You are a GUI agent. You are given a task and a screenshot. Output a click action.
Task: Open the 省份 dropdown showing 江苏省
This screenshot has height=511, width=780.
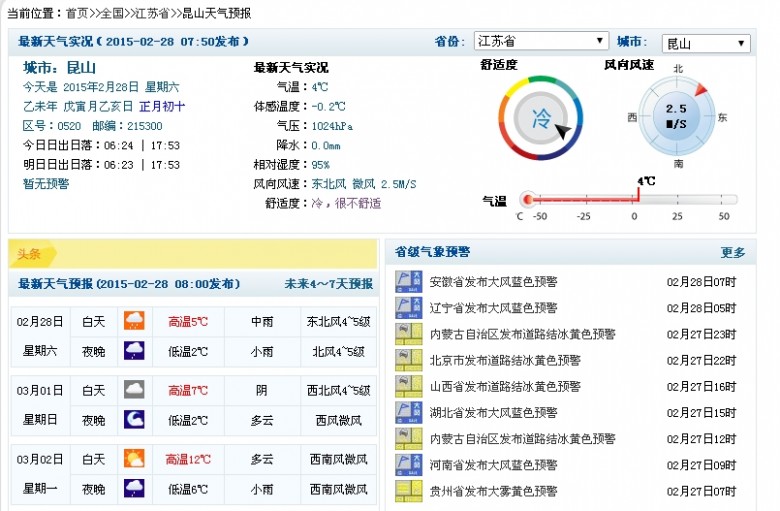540,41
